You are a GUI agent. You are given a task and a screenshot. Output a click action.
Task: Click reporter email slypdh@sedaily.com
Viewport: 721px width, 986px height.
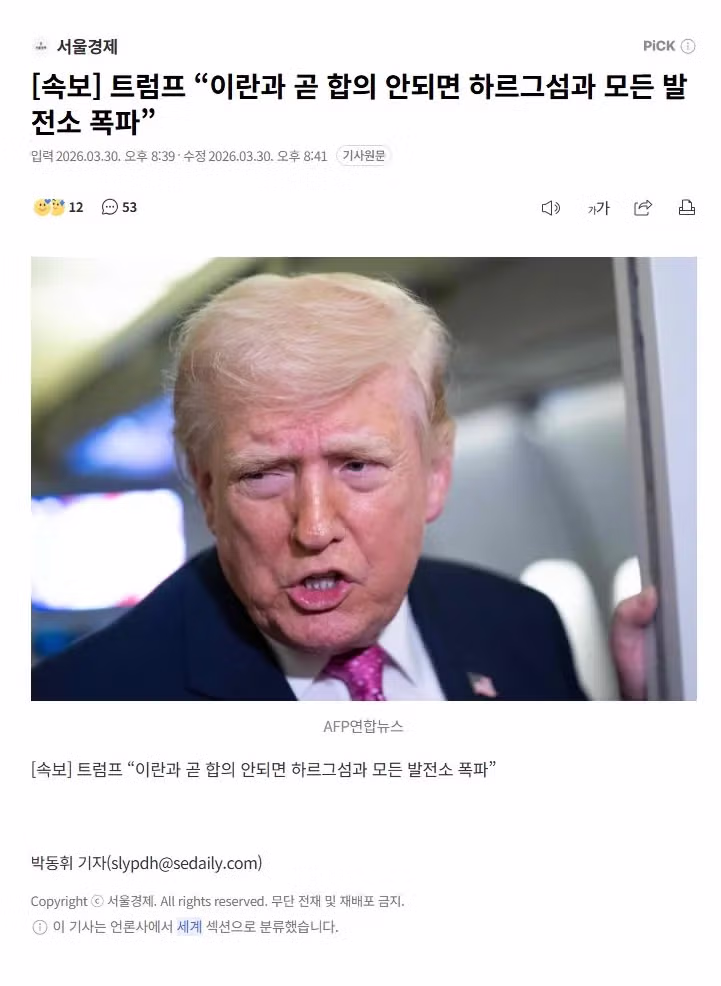[186, 863]
